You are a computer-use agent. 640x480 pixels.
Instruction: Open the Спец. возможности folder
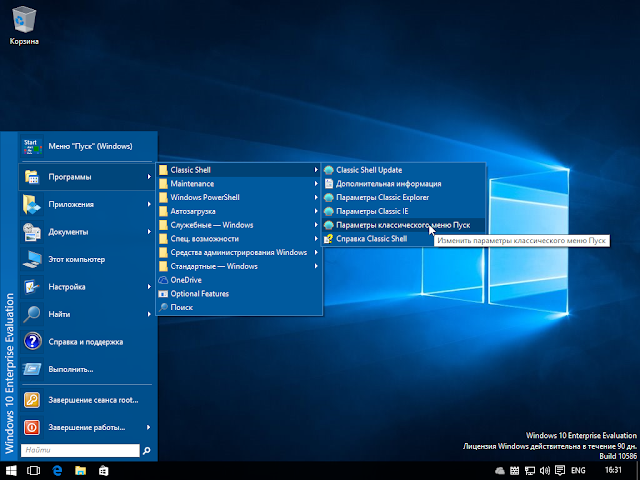coord(239,239)
